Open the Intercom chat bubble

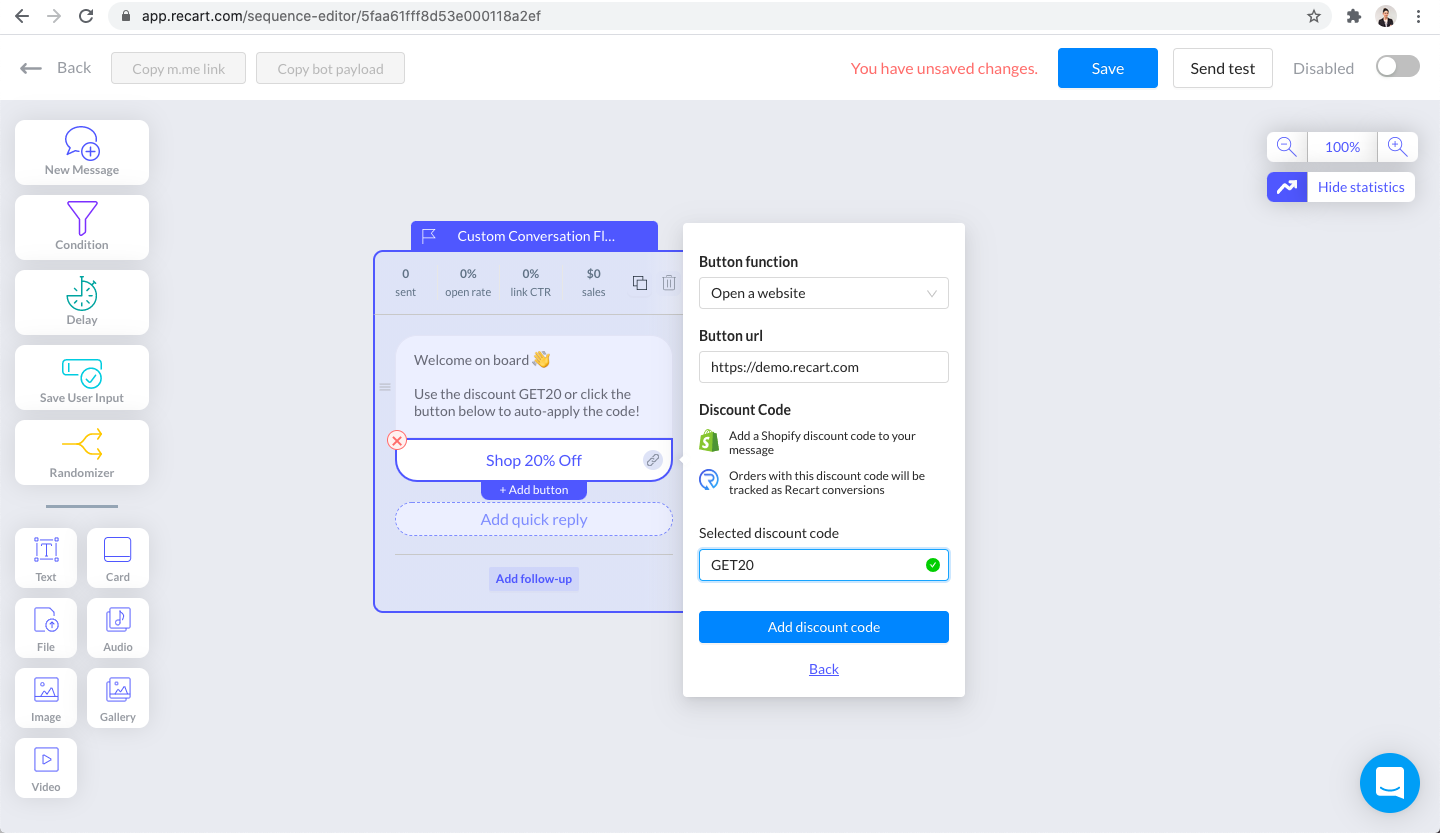[1390, 783]
